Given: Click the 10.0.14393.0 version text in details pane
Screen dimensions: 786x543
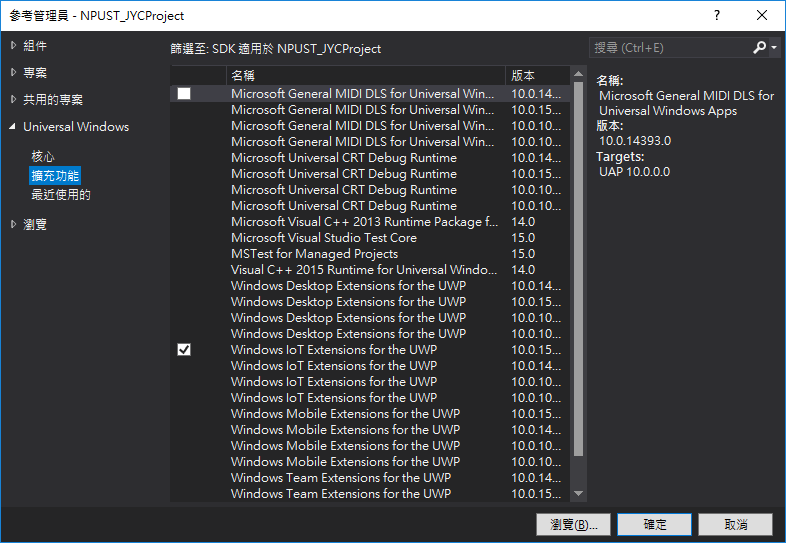Looking at the screenshot, I should 635,141.
